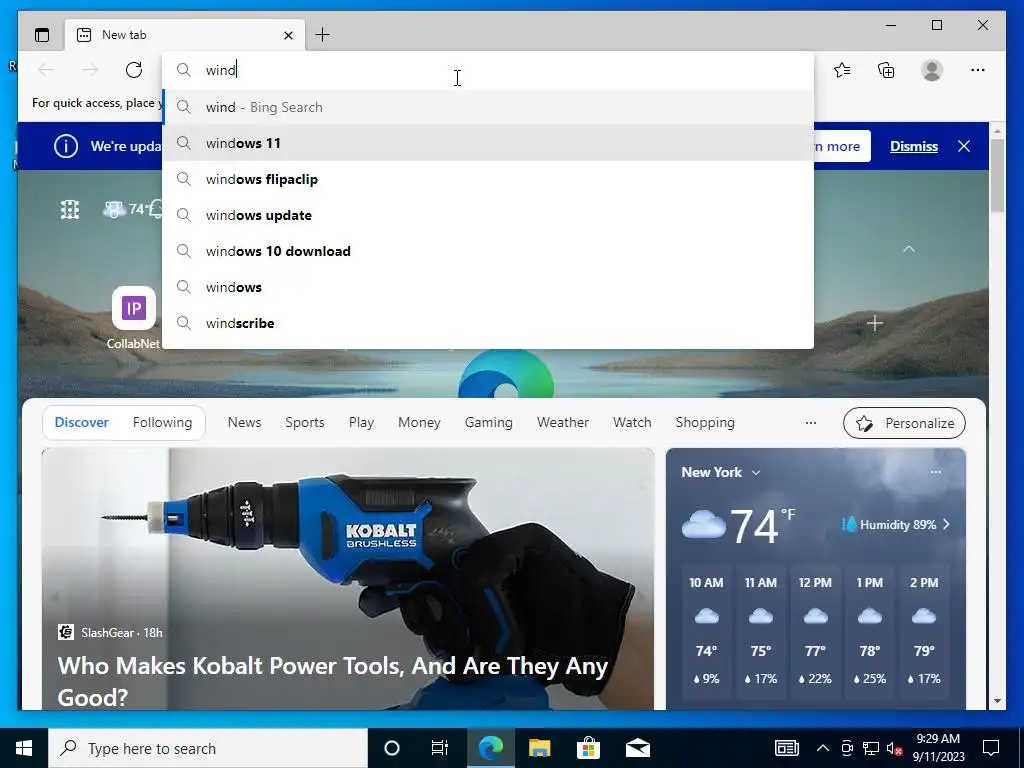Viewport: 1024px width, 768px height.
Task: Open the clock showing 9:29 AM
Action: point(938,748)
